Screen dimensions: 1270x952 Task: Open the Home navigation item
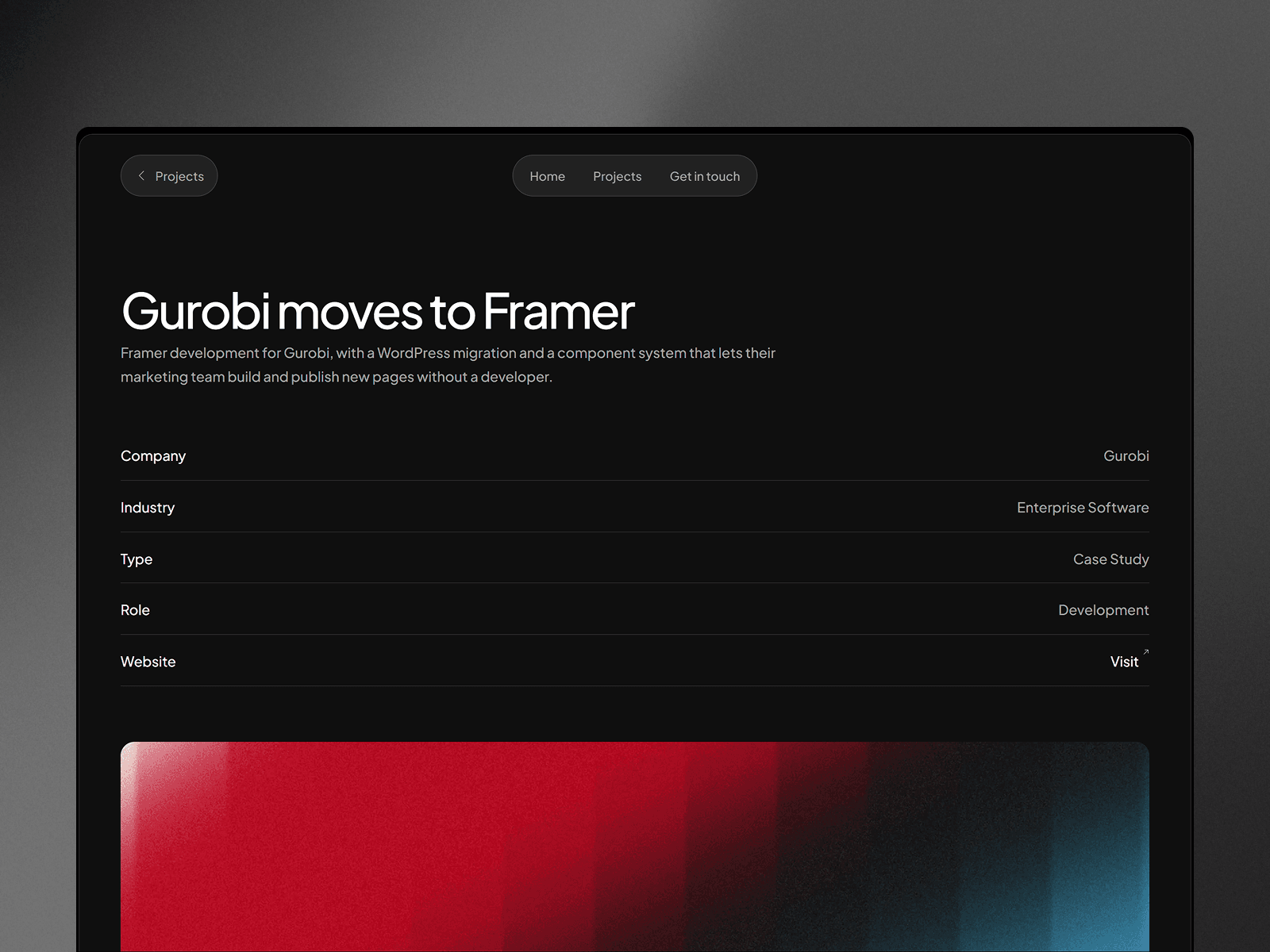click(x=547, y=176)
